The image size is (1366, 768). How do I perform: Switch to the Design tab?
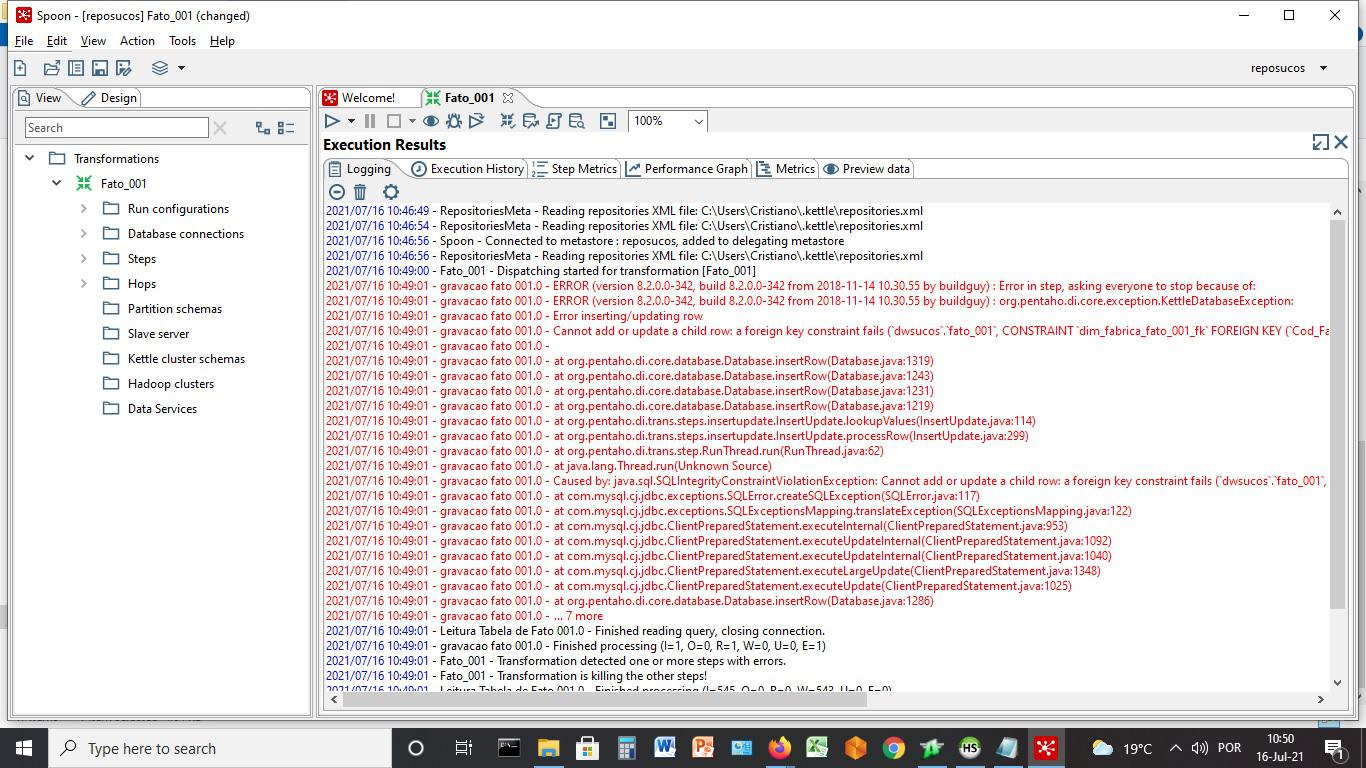point(109,98)
